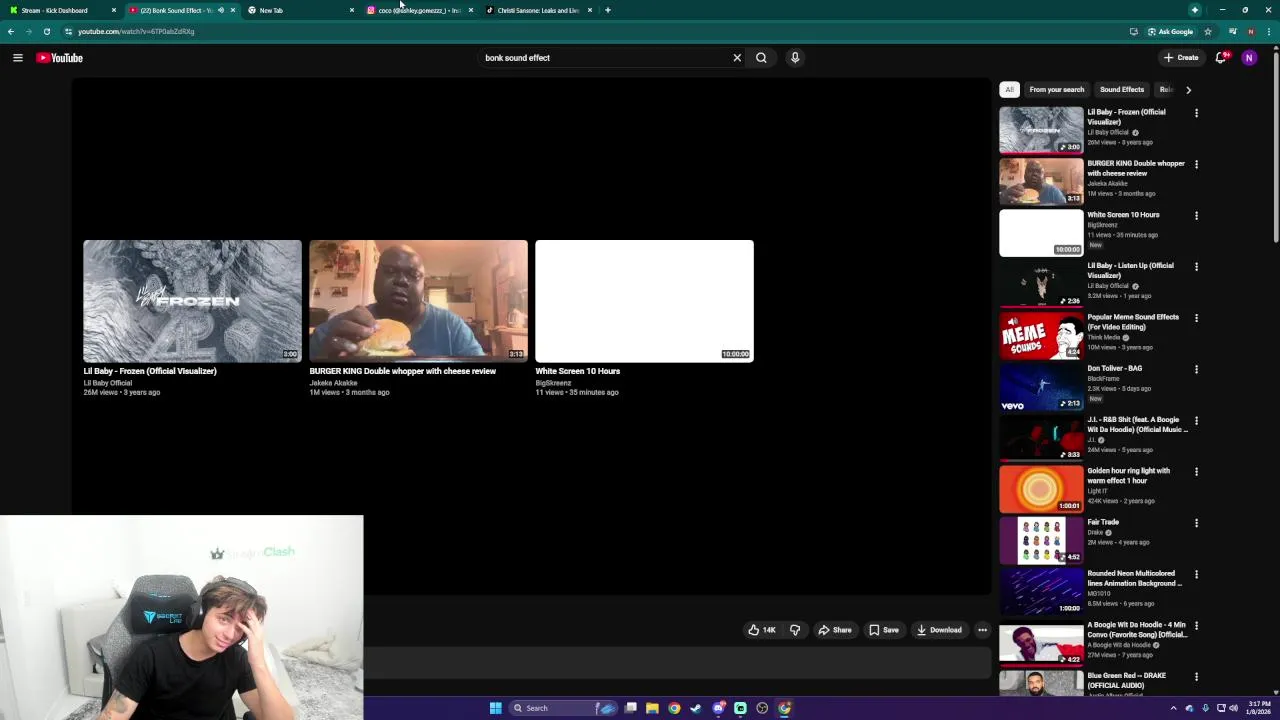1280x720 pixels.
Task: Open options for Don Toliver - BAG
Action: pos(1196,369)
